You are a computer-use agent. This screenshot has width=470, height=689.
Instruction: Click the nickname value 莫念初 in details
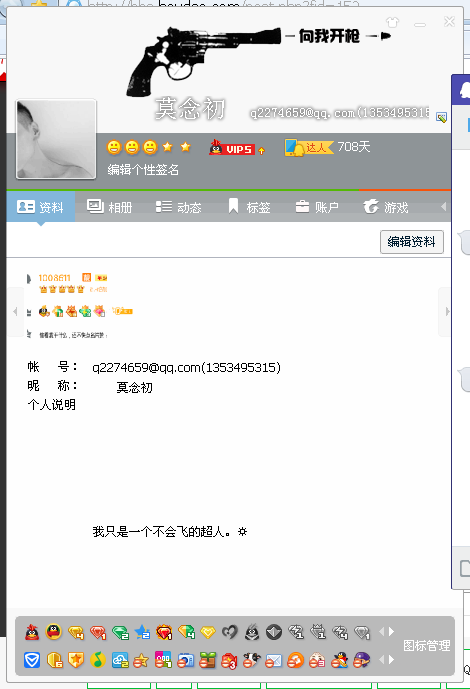point(134,388)
